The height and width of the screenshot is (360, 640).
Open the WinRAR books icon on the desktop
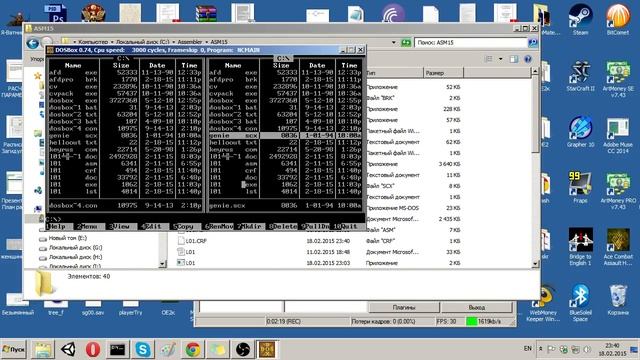[x=205, y=13]
